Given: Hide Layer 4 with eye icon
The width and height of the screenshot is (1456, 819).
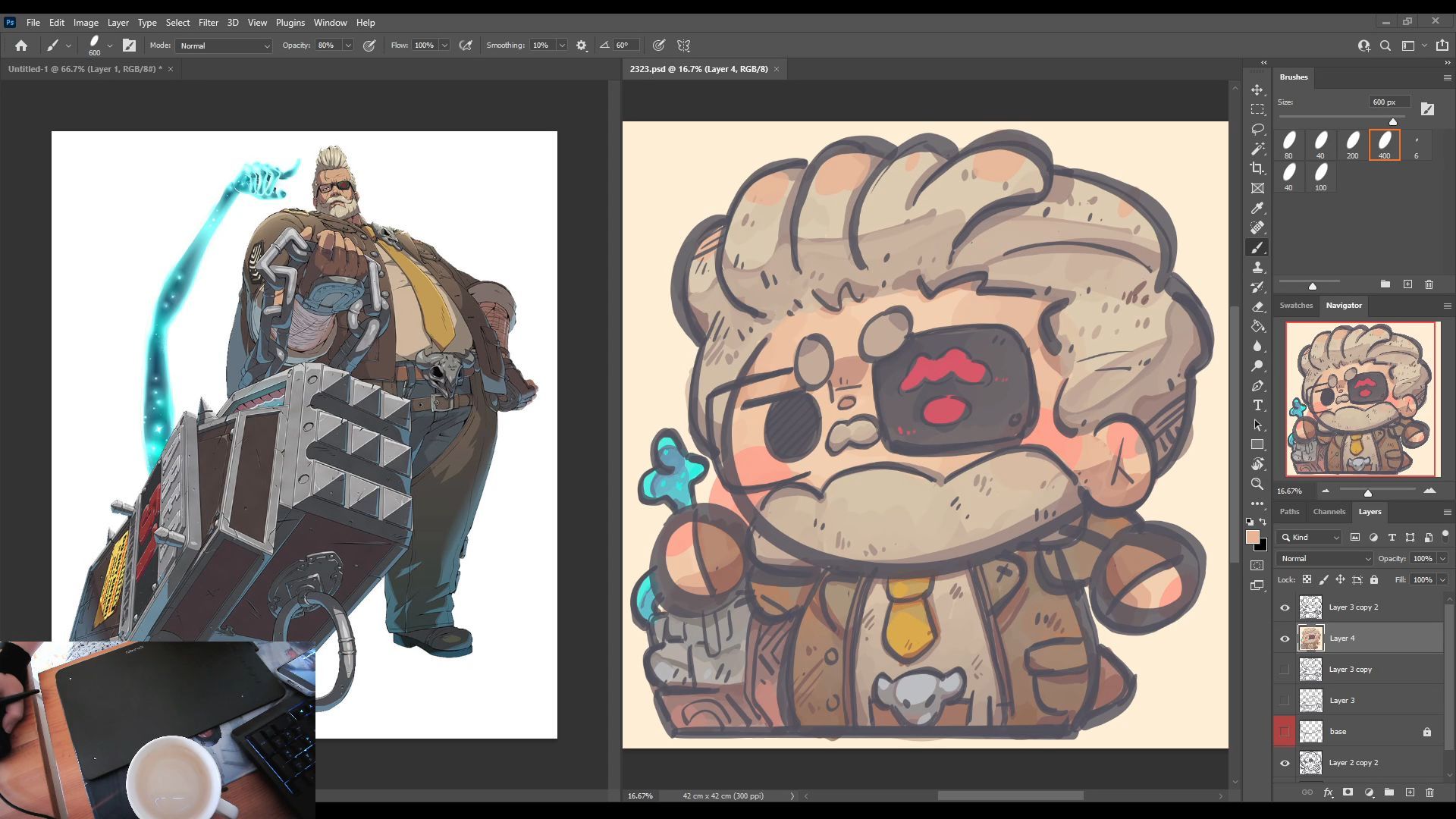Looking at the screenshot, I should pyautogui.click(x=1285, y=639).
